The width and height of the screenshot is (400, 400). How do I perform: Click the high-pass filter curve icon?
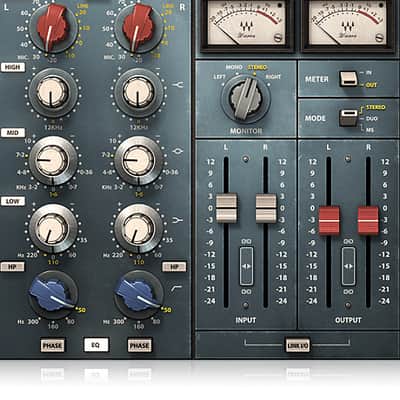176,288
